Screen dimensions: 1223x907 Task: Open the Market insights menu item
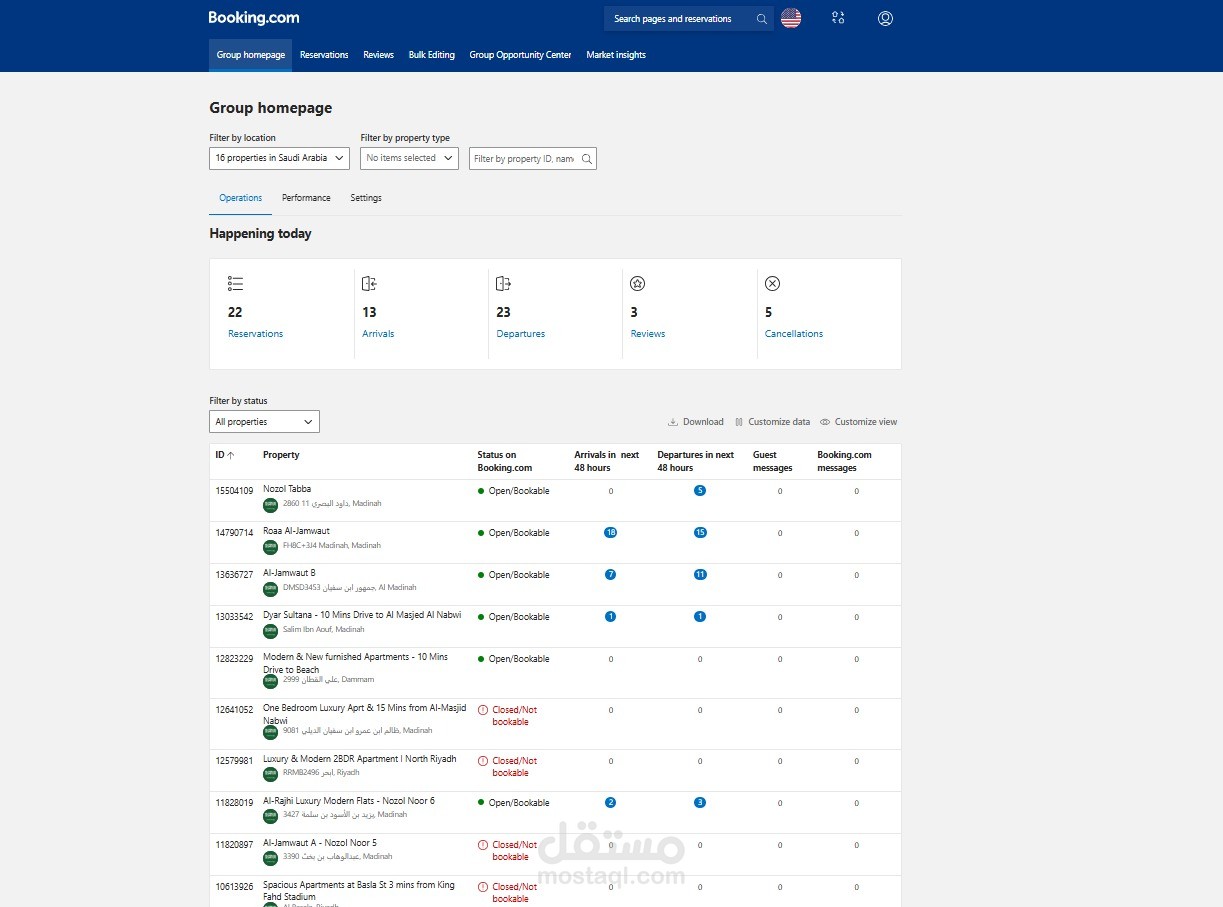pyautogui.click(x=616, y=55)
